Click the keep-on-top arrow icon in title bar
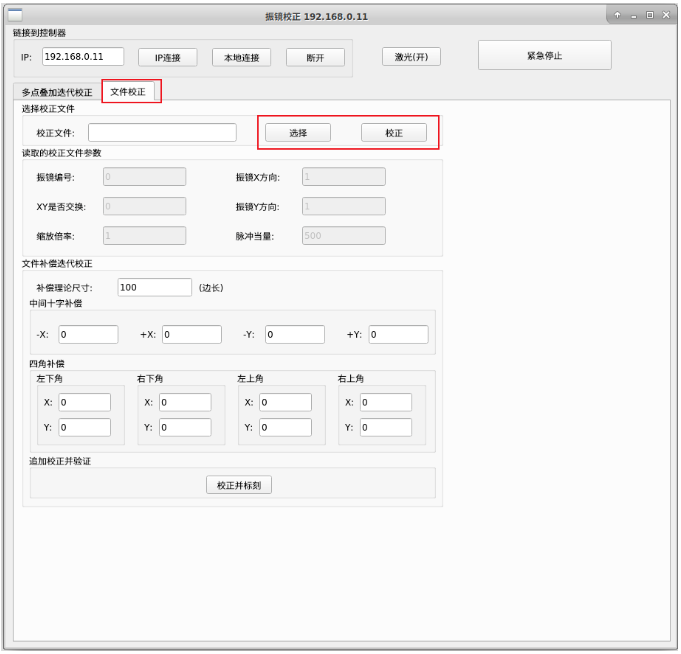The width and height of the screenshot is (681, 654). (617, 15)
